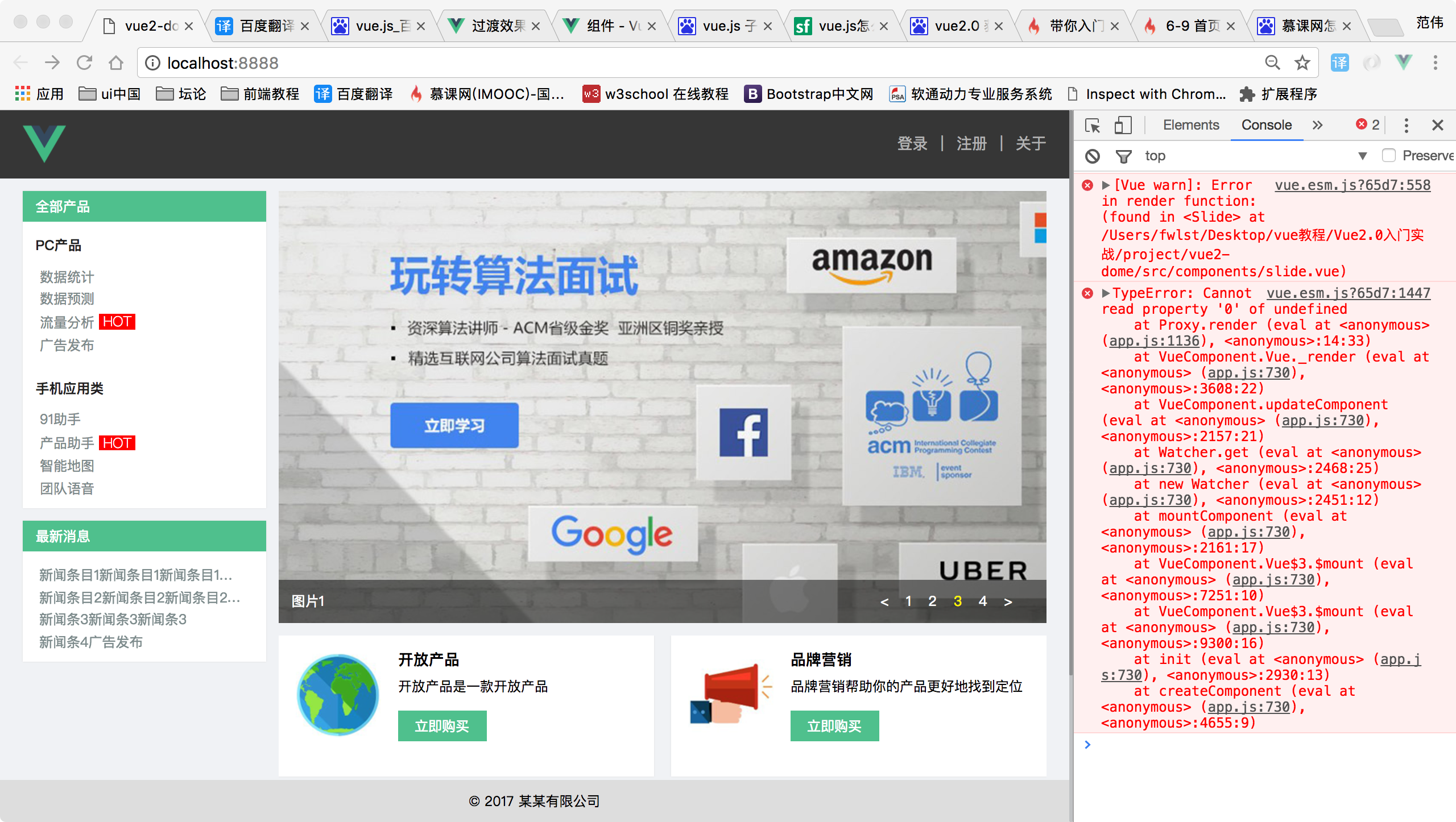The height and width of the screenshot is (822, 1456).
Task: Expand the Vue warn error message triangle
Action: click(x=1106, y=185)
